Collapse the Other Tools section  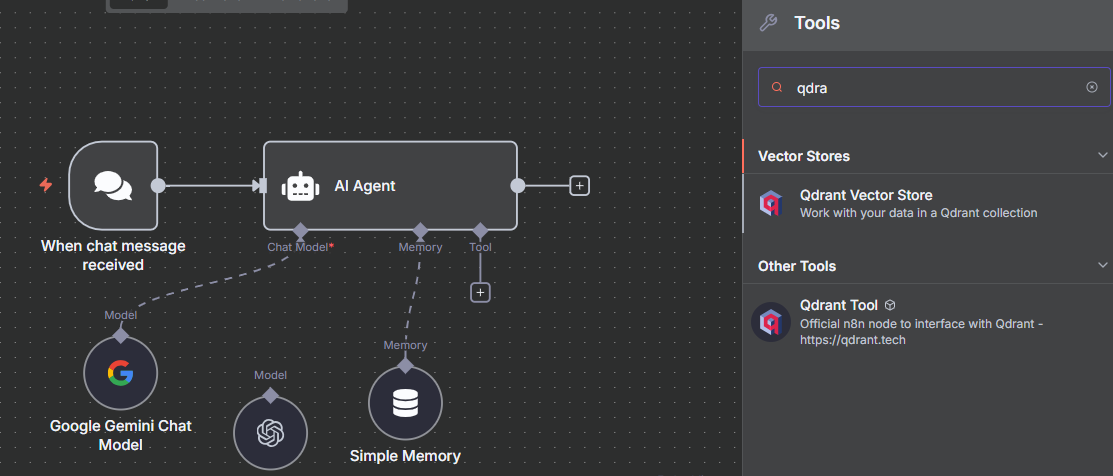point(1102,266)
